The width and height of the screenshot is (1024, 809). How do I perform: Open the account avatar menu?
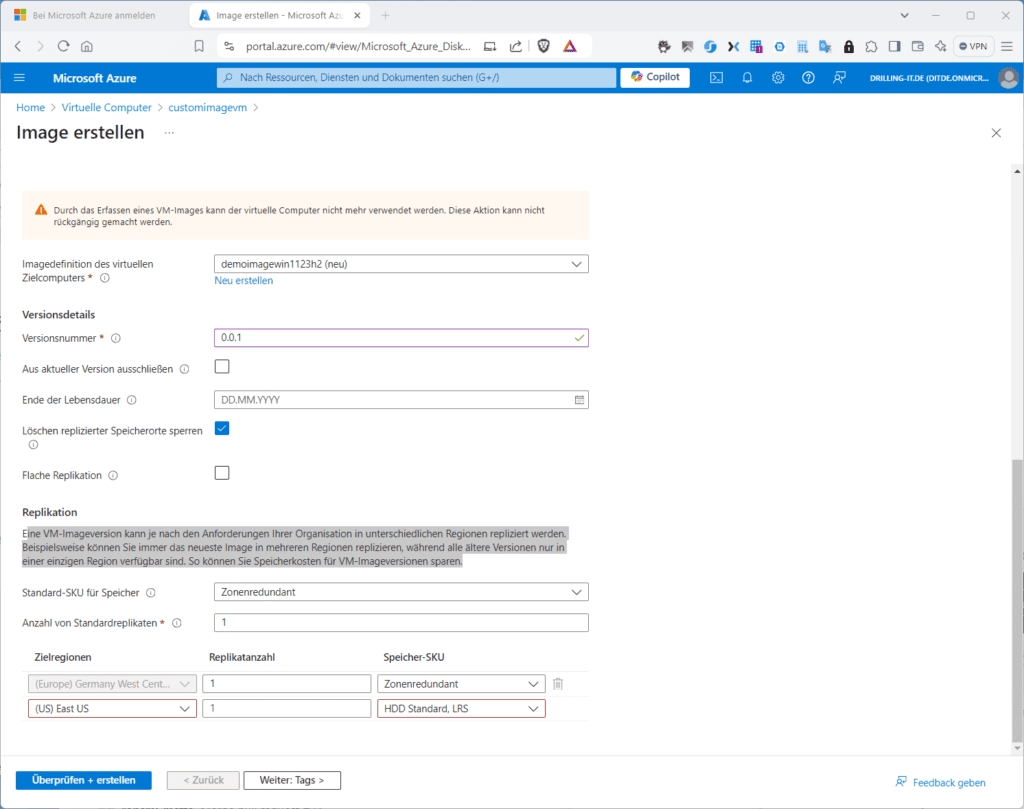click(1009, 78)
